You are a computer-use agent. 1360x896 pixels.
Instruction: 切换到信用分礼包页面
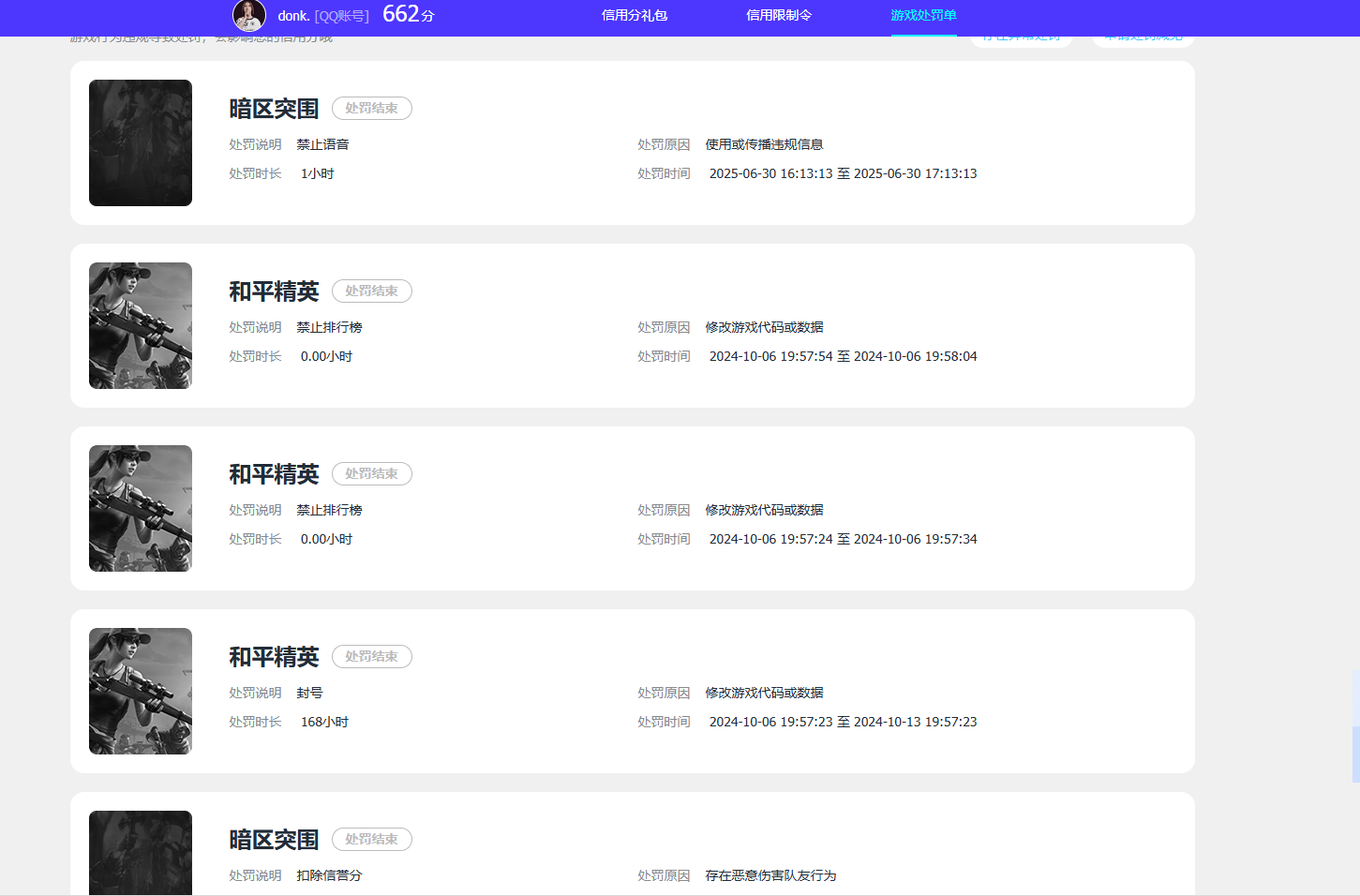pos(635,14)
